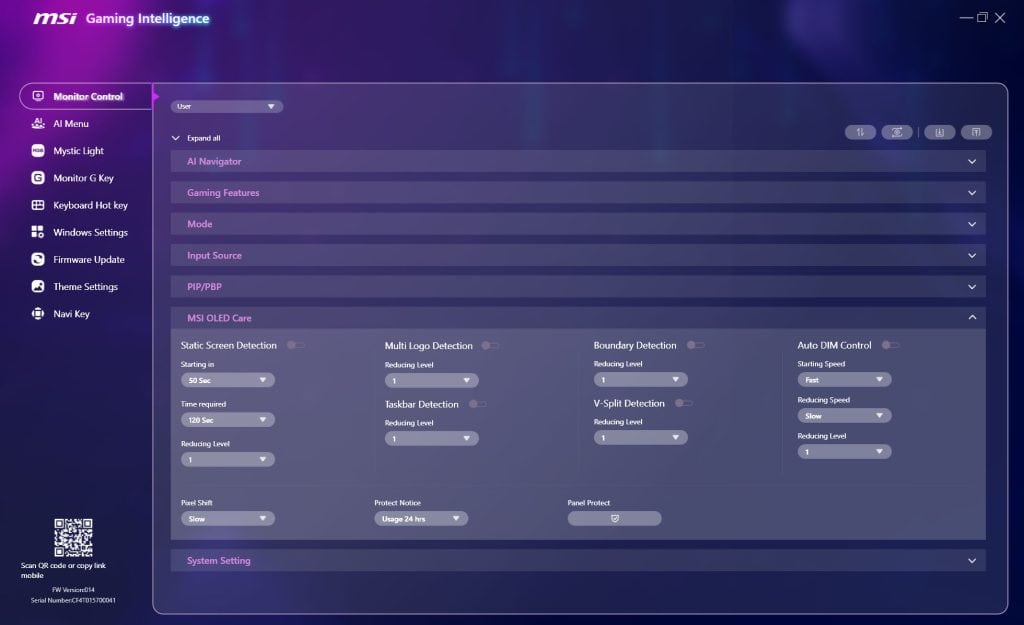This screenshot has height=625, width=1024.
Task: Click the Firmware Update icon
Action: point(38,259)
